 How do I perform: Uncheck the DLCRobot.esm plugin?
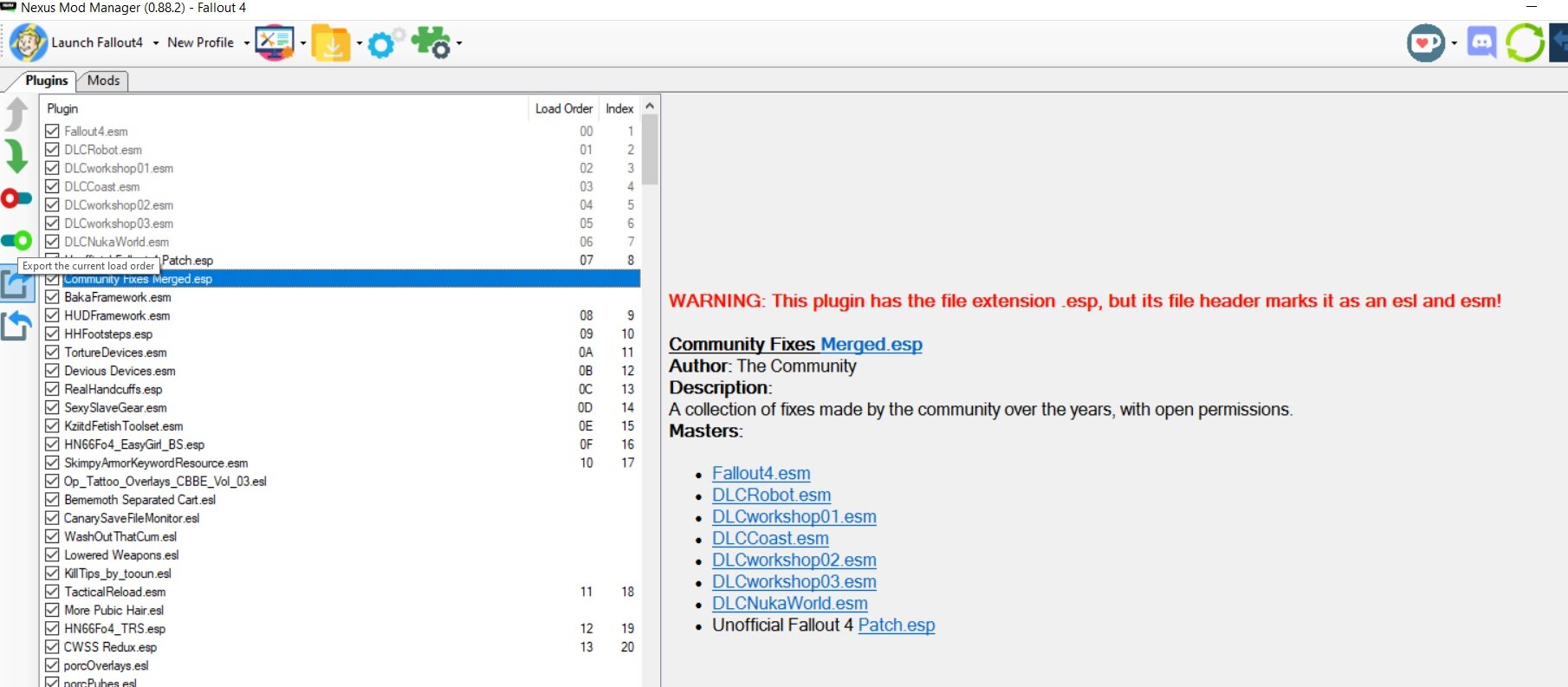pos(53,149)
